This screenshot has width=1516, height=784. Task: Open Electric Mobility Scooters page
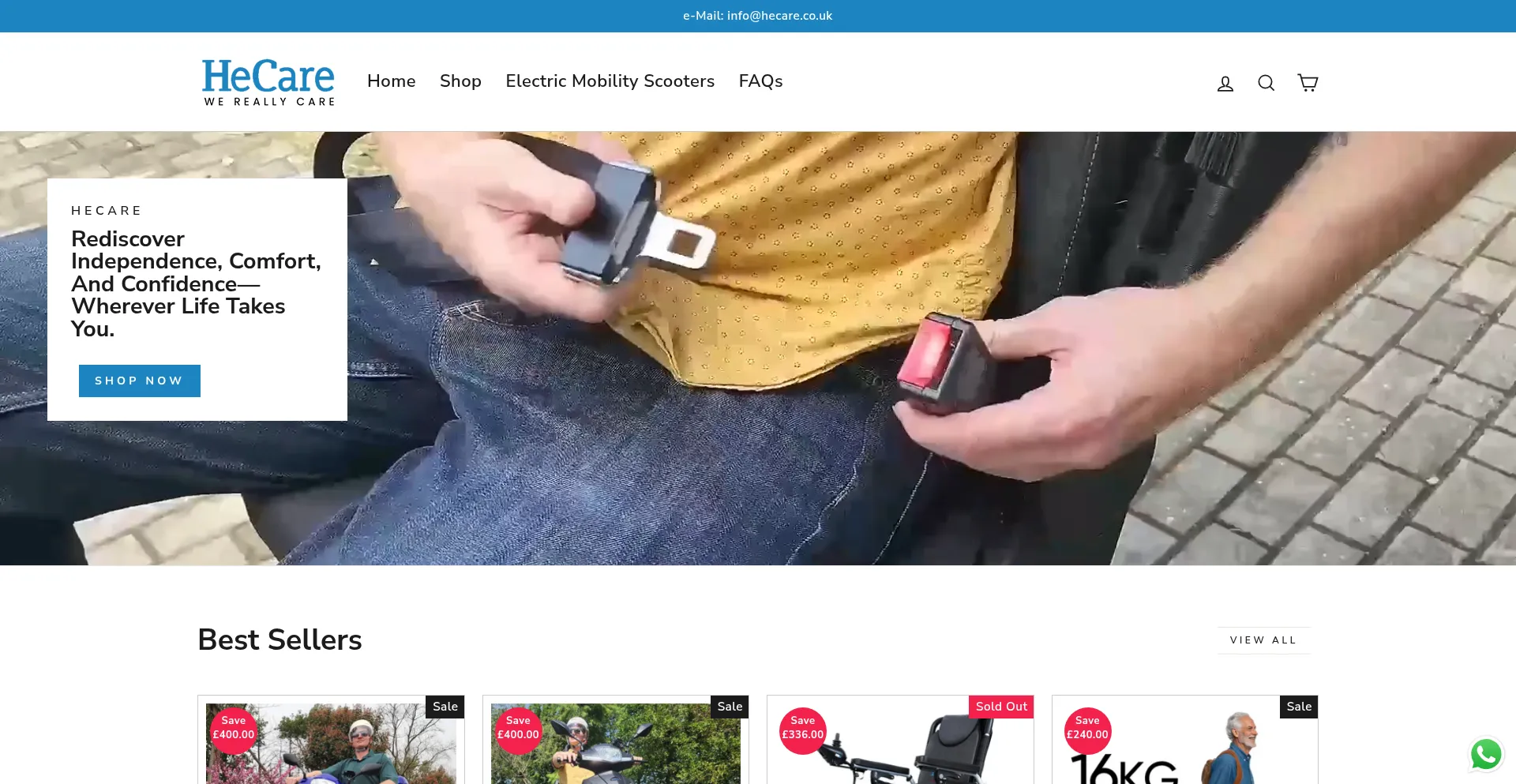610,81
